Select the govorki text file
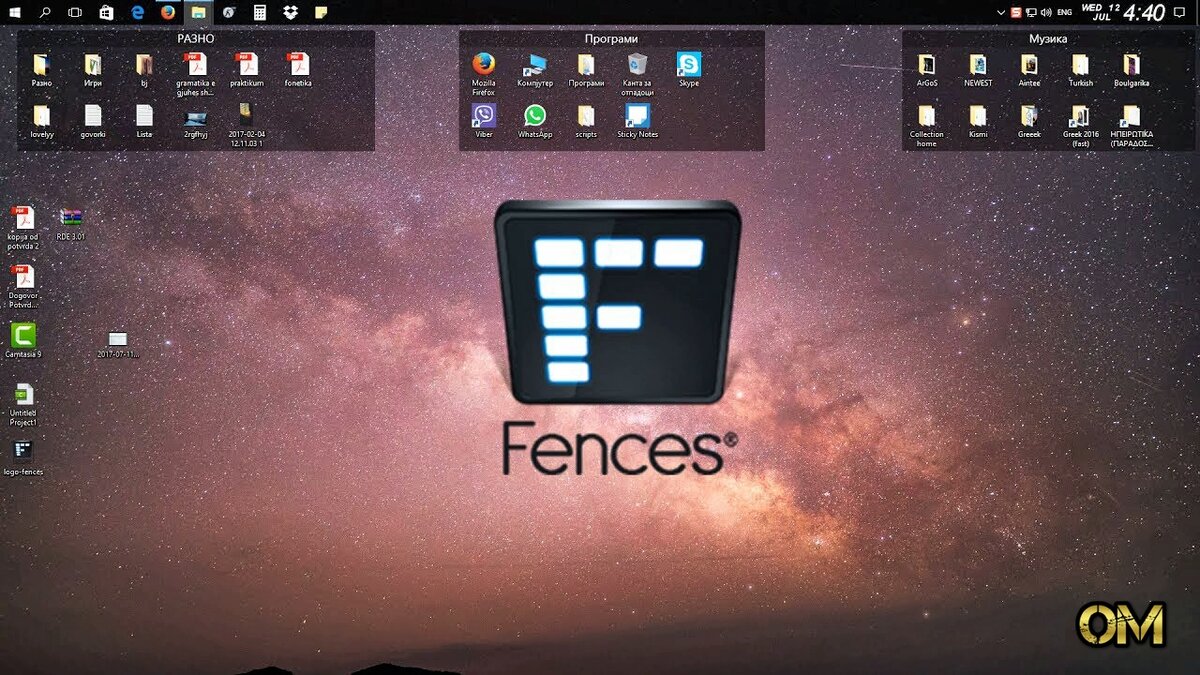 93,120
